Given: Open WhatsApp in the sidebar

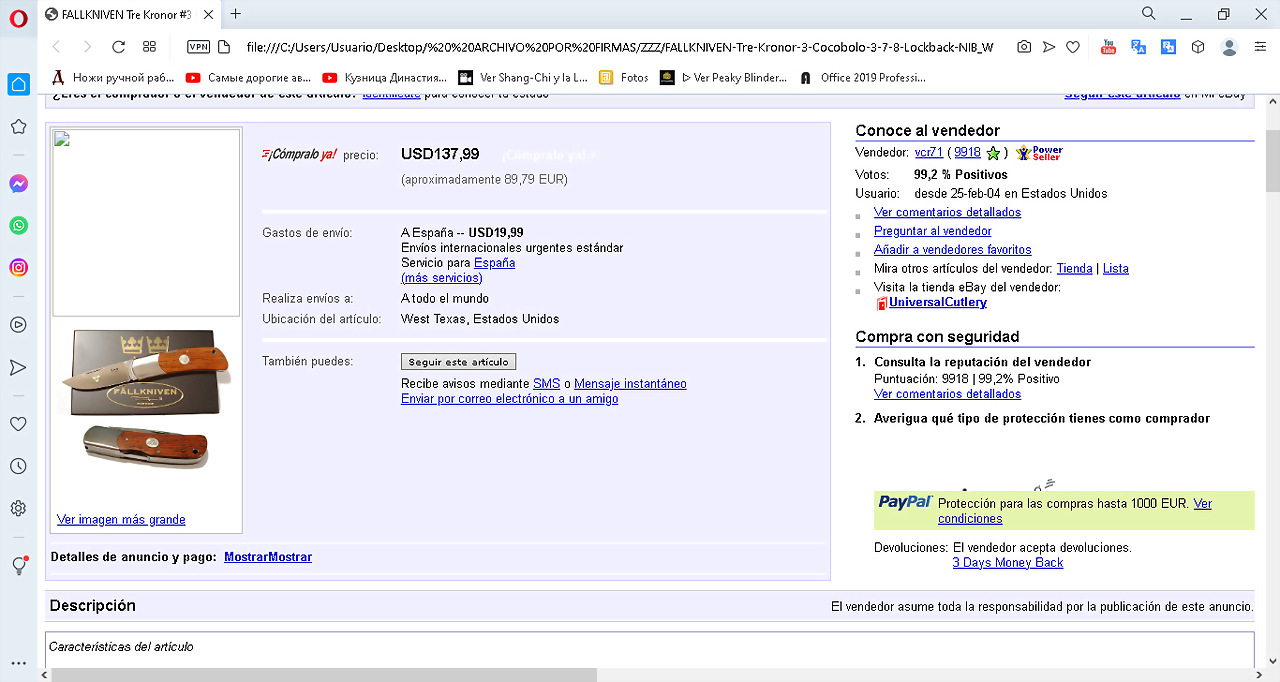Looking at the screenshot, I should (18, 226).
